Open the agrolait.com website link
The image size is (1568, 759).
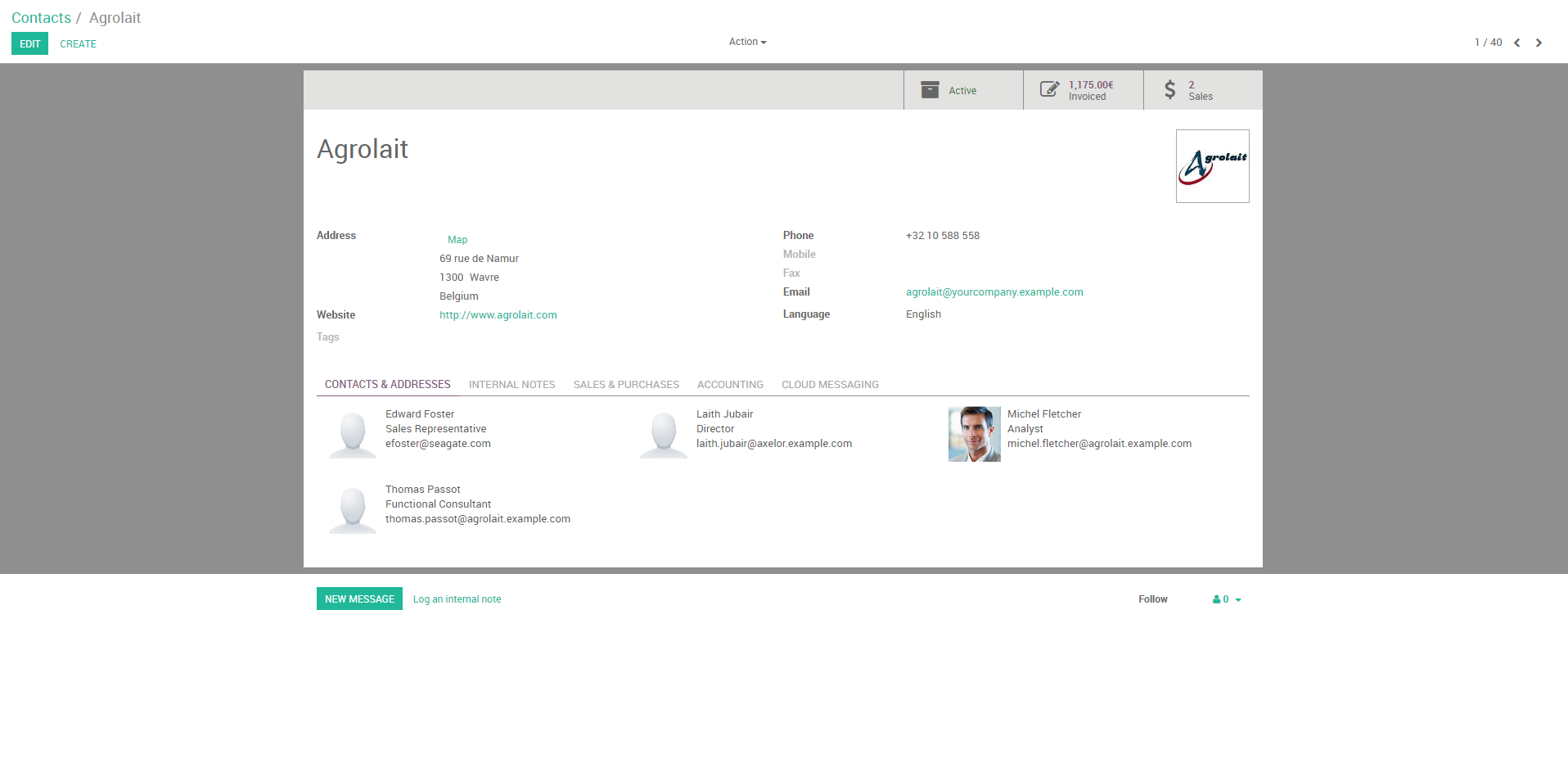coord(498,315)
